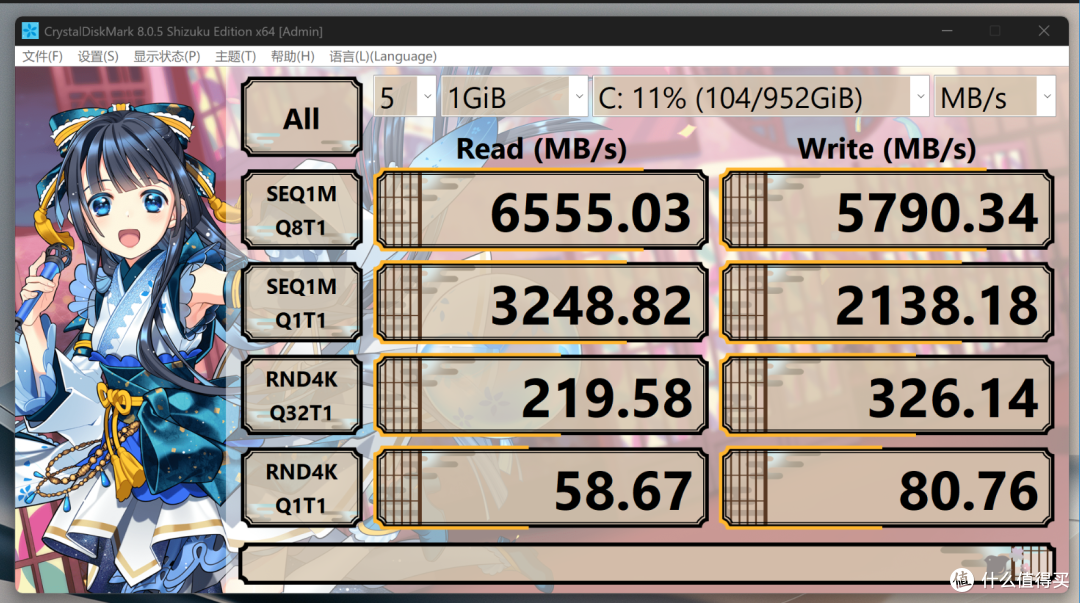Viewport: 1080px width, 603px height.
Task: Click the Read (MB/s) column header
Action: pos(541,149)
